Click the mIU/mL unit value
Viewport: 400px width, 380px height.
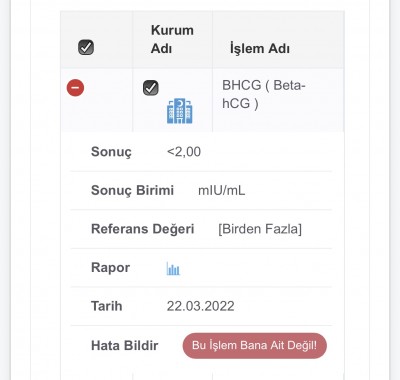pos(222,191)
